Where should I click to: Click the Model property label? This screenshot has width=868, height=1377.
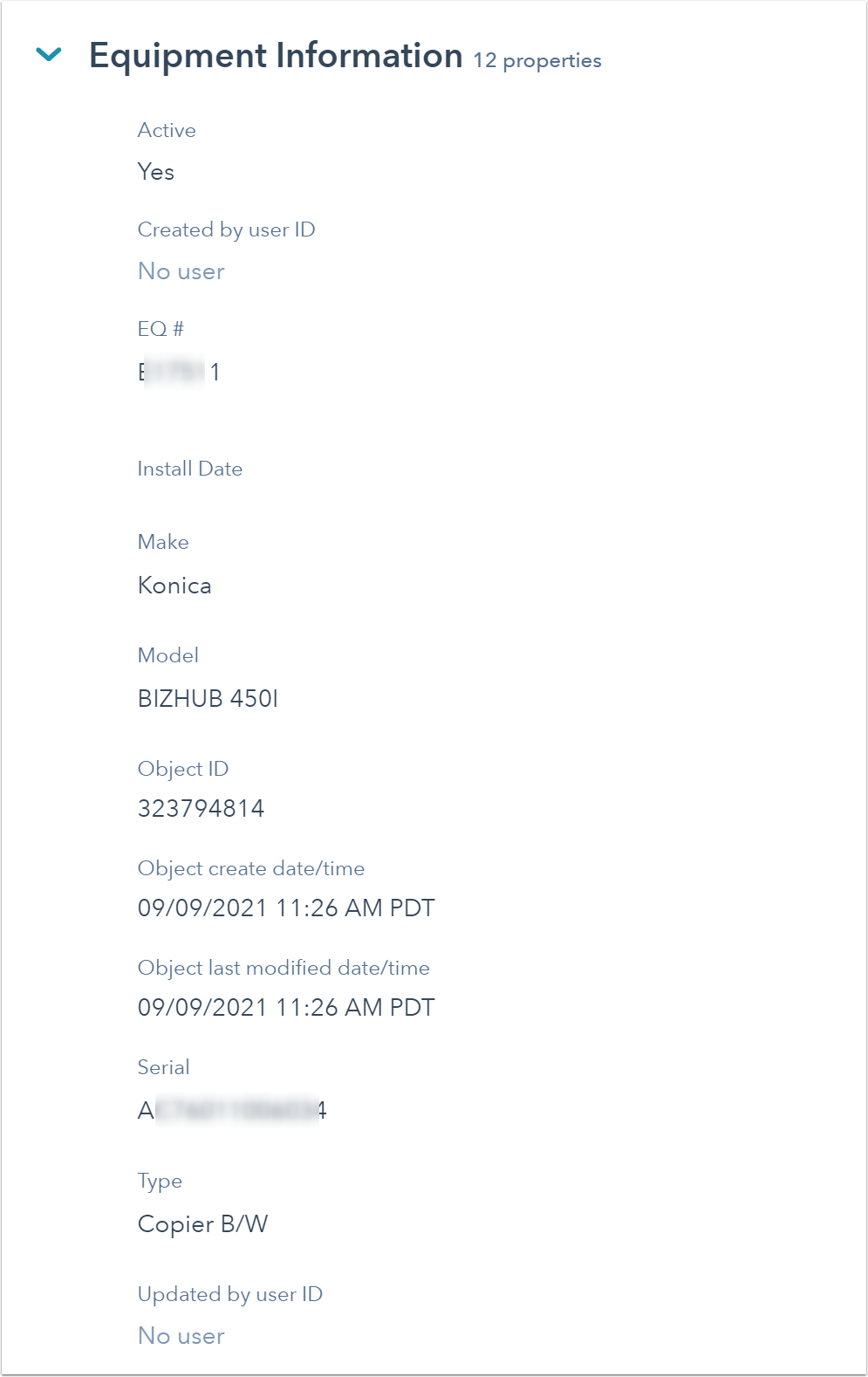tap(168, 655)
